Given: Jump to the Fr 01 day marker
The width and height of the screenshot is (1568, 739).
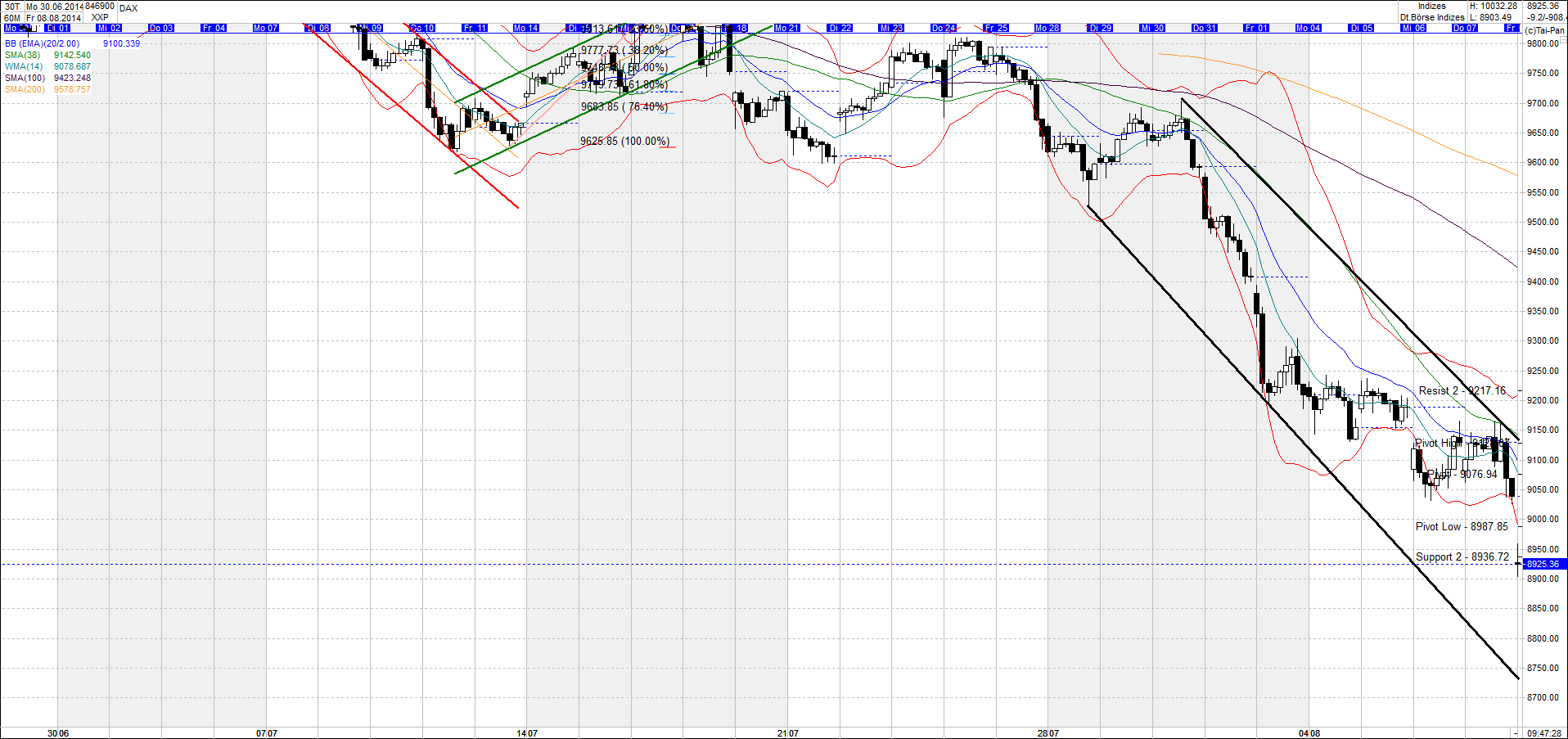Looking at the screenshot, I should pos(1256,28).
